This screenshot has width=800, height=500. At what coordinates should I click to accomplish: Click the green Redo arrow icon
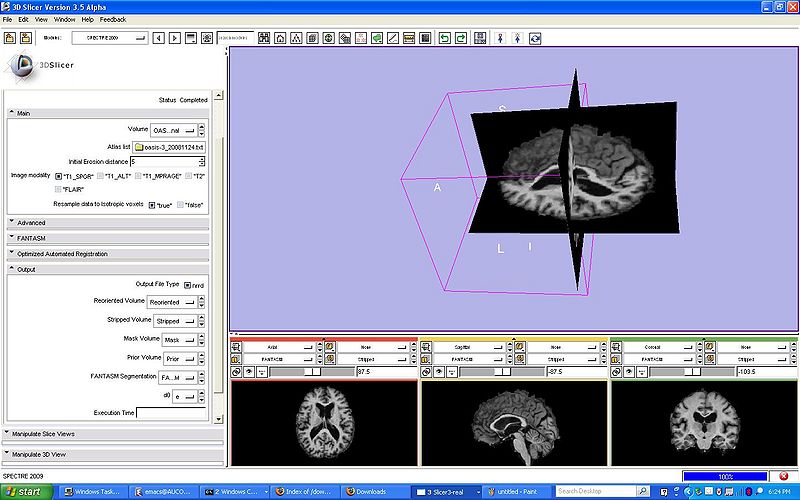coord(461,38)
